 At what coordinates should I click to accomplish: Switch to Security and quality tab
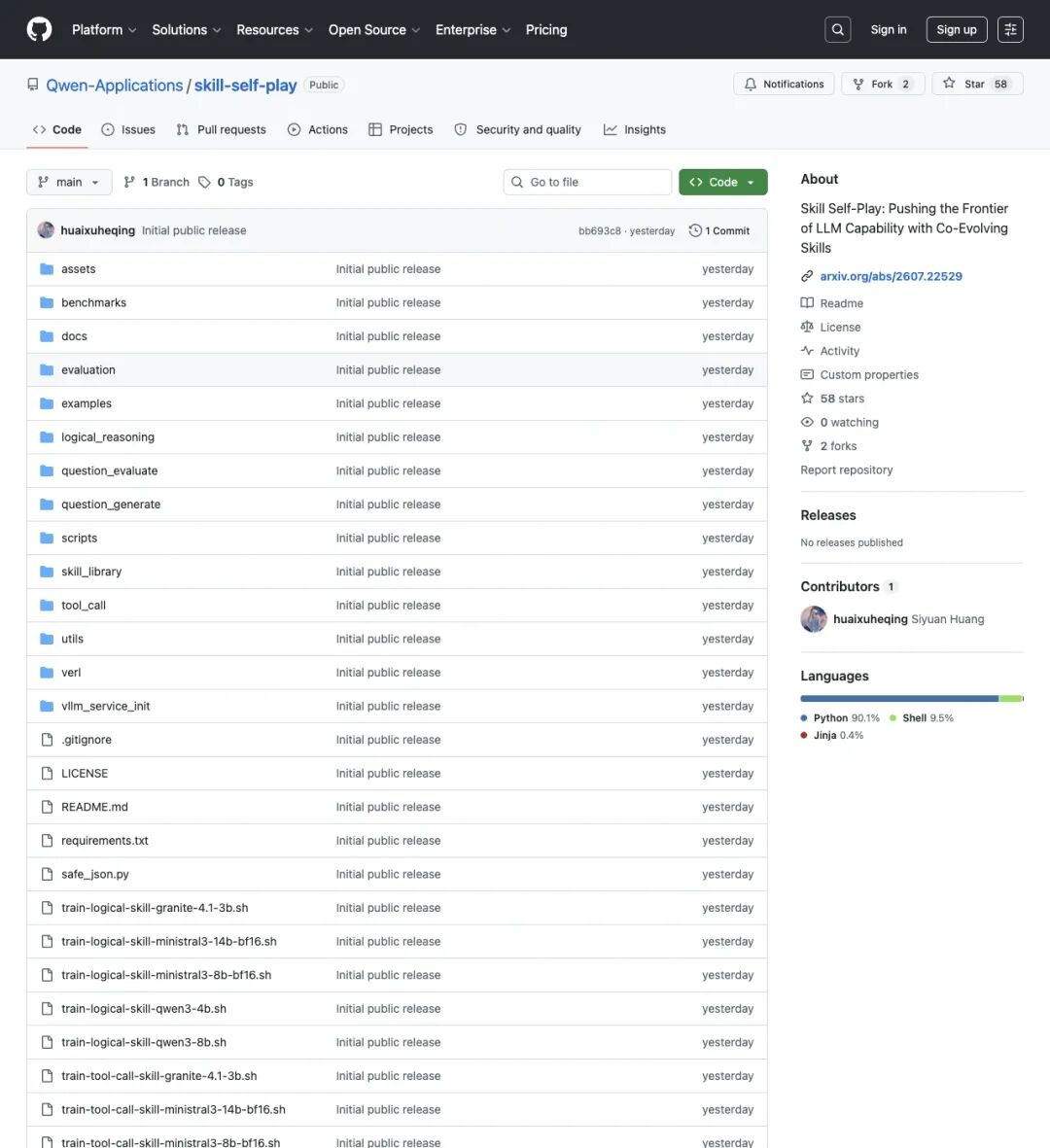(518, 129)
